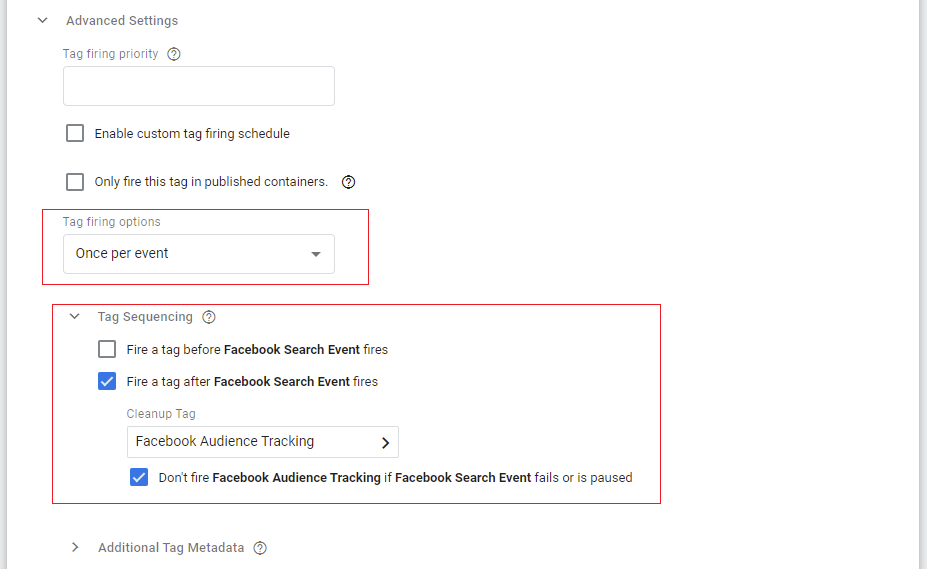927x569 pixels.
Task: Open the Tag Sequencing help tooltip
Action: (209, 317)
